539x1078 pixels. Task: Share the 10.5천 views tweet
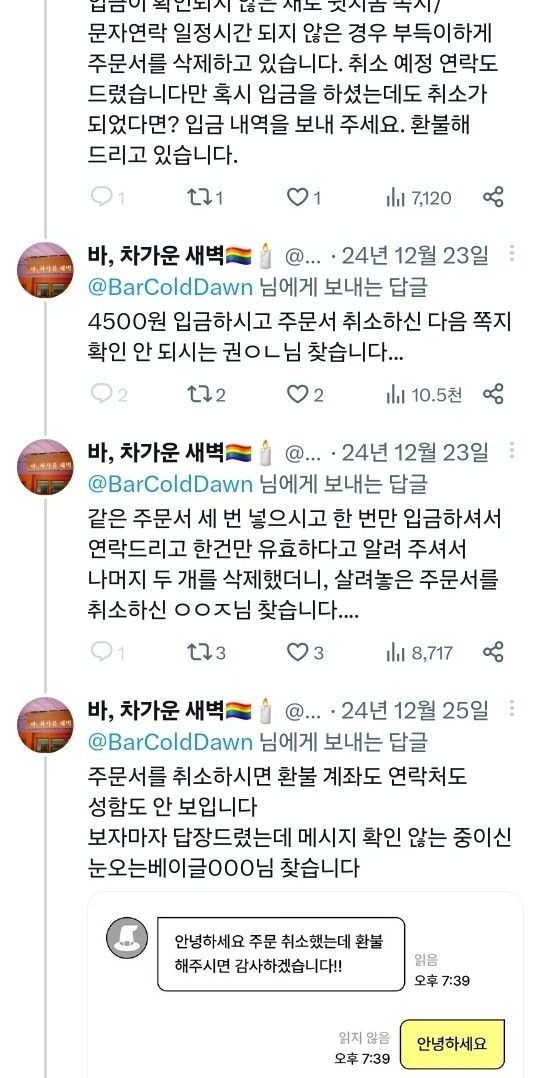pyautogui.click(x=493, y=394)
